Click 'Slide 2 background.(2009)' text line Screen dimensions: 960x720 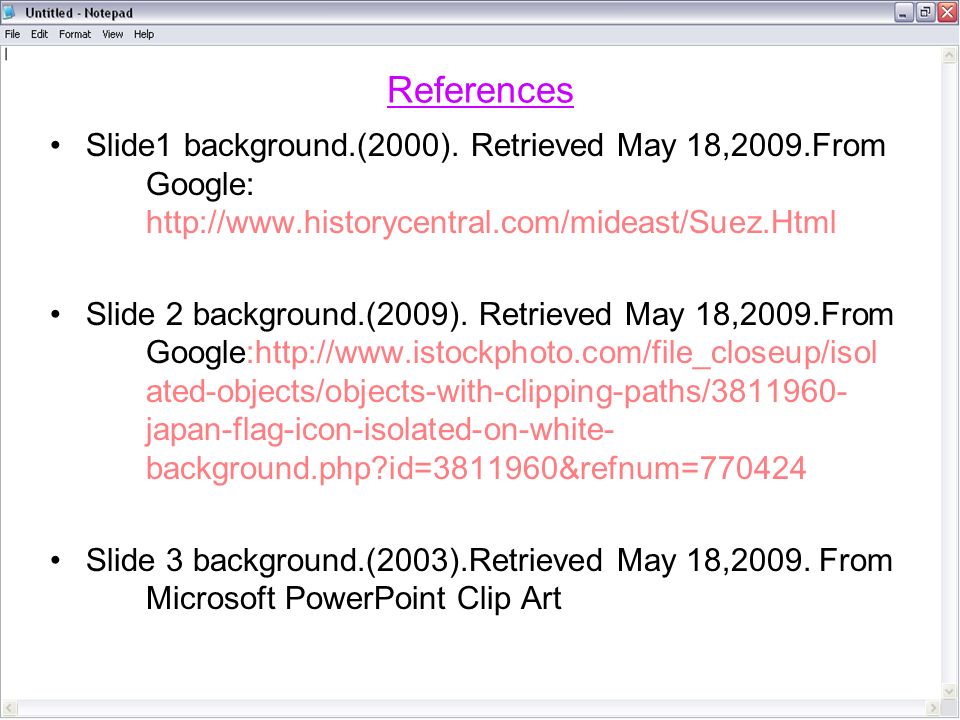click(489, 315)
